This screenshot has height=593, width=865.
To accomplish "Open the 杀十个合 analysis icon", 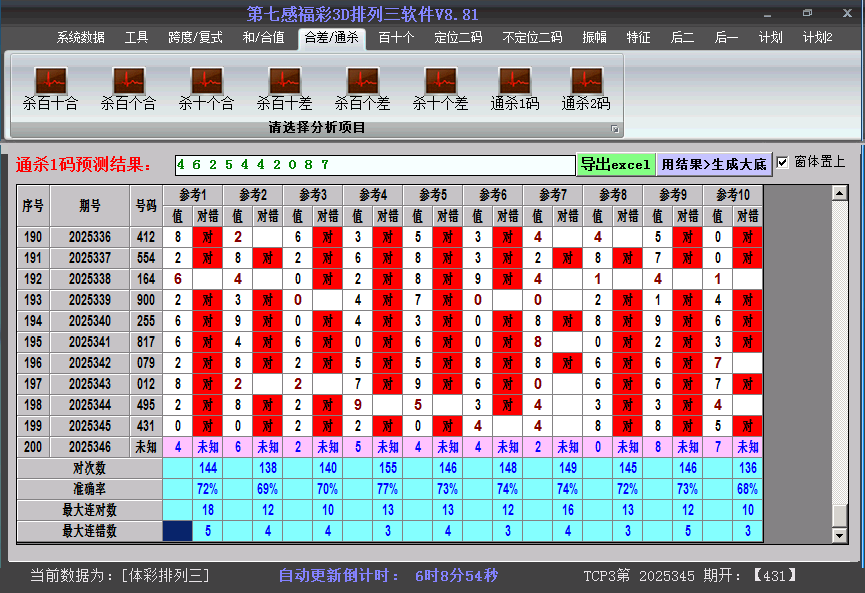I will point(206,81).
